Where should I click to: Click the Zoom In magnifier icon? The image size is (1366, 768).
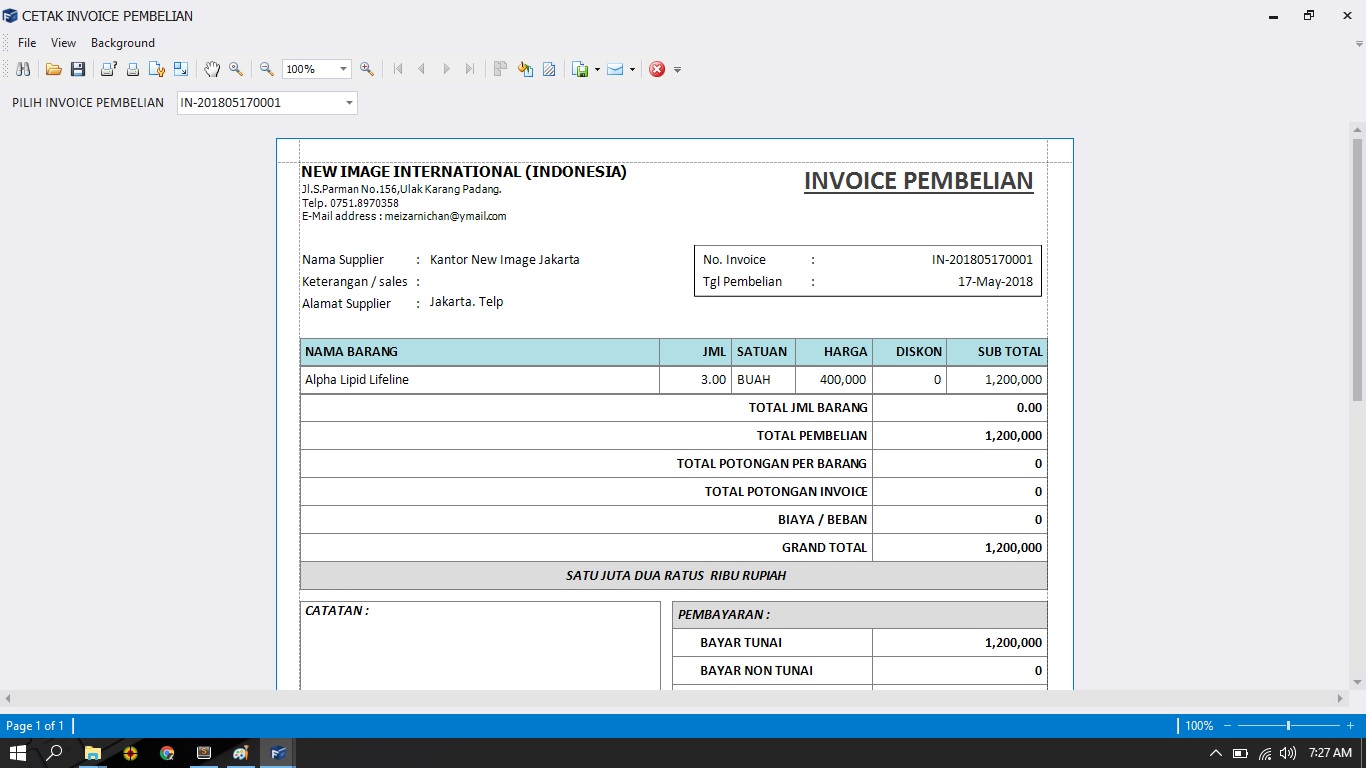coord(367,69)
